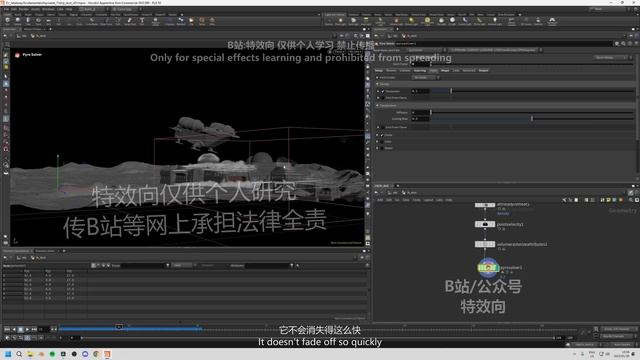
Task: Click the obj path button in network editor
Action: (393, 193)
